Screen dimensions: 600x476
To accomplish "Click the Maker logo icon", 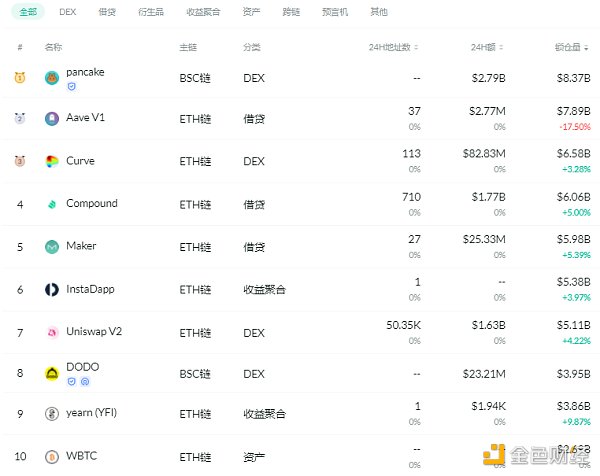I will (x=52, y=246).
